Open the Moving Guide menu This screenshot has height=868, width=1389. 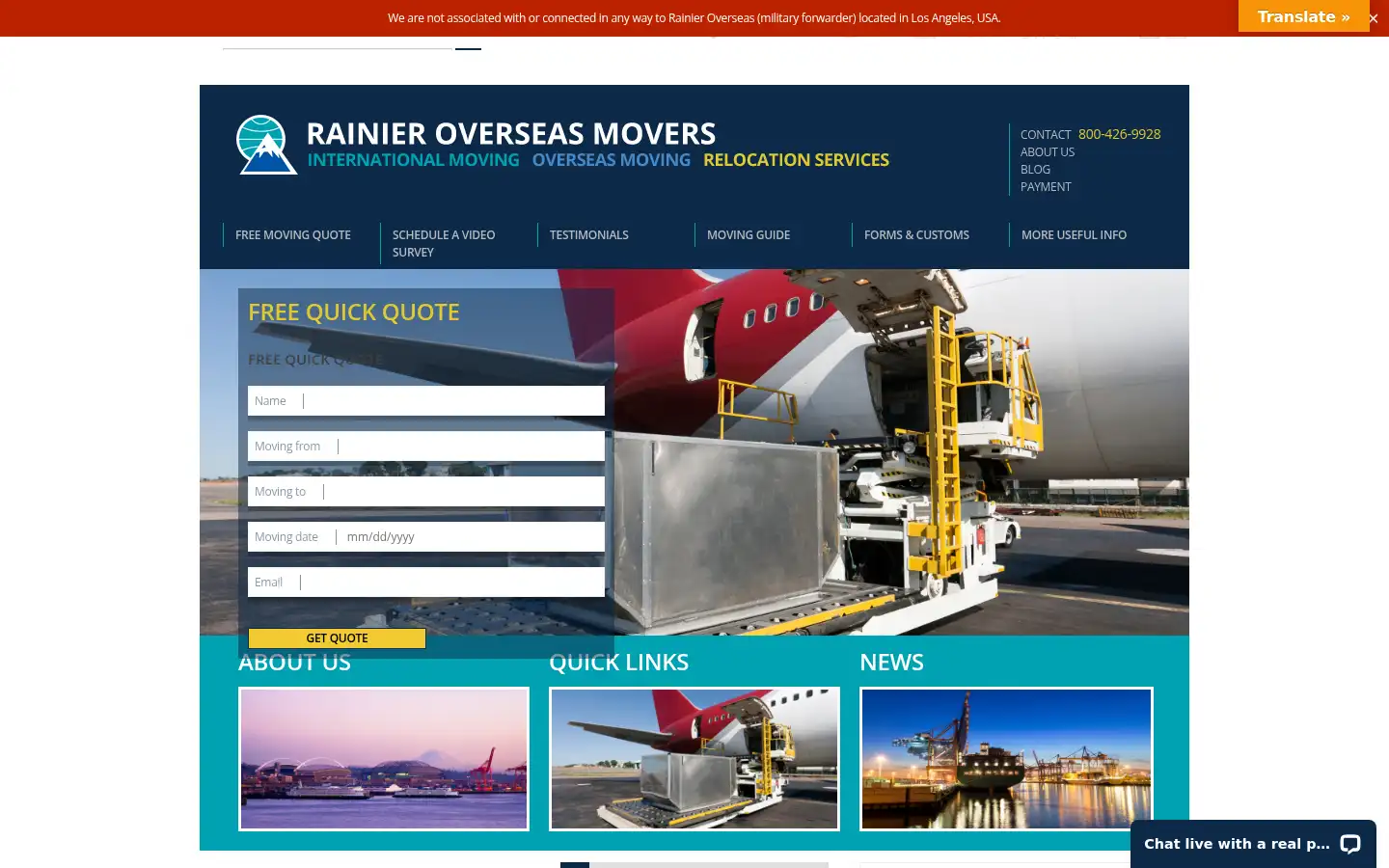(x=749, y=235)
